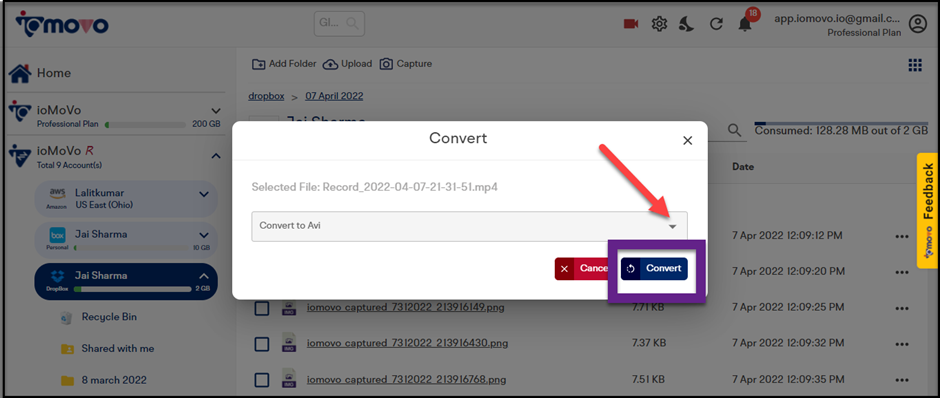Open settings via the gear icon
Viewport: 940px width, 398px height.
[659, 24]
